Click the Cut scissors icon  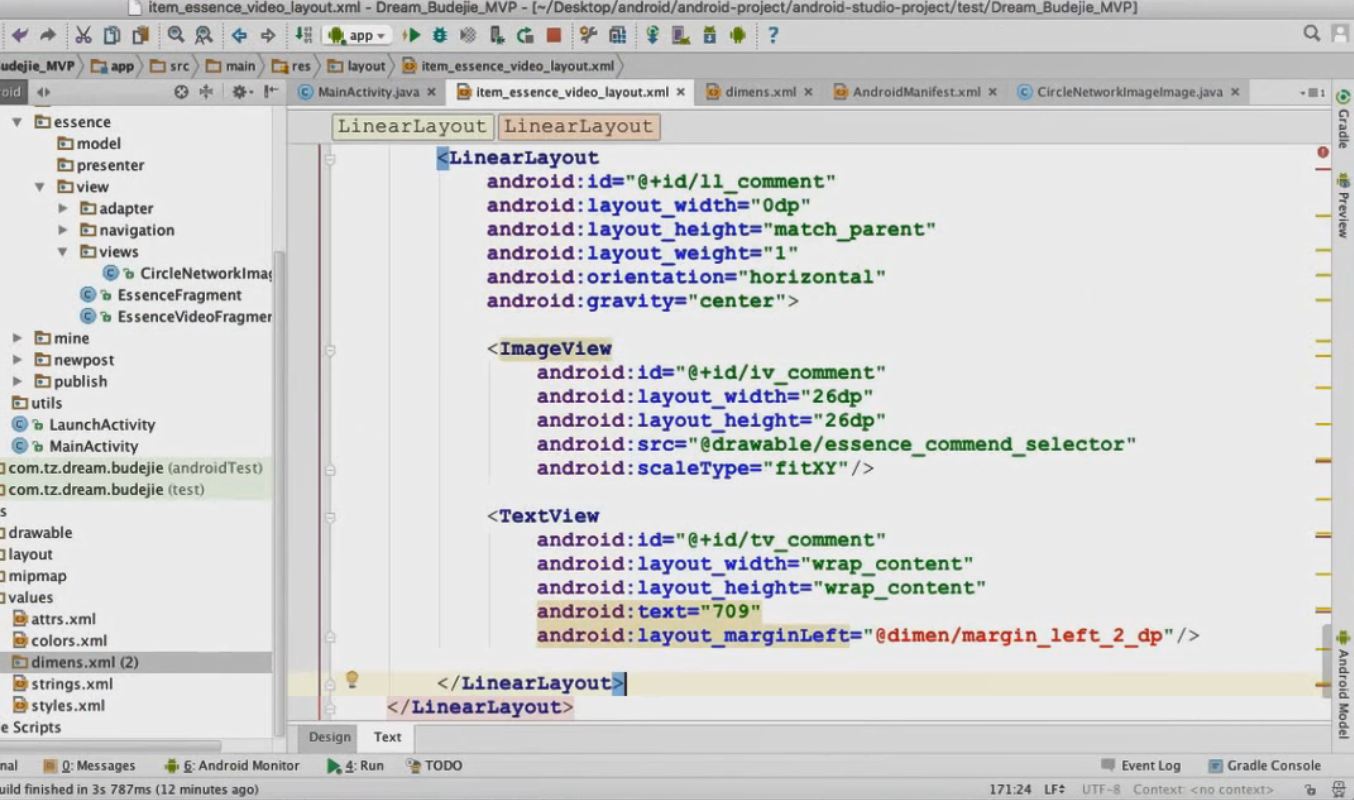click(x=83, y=36)
